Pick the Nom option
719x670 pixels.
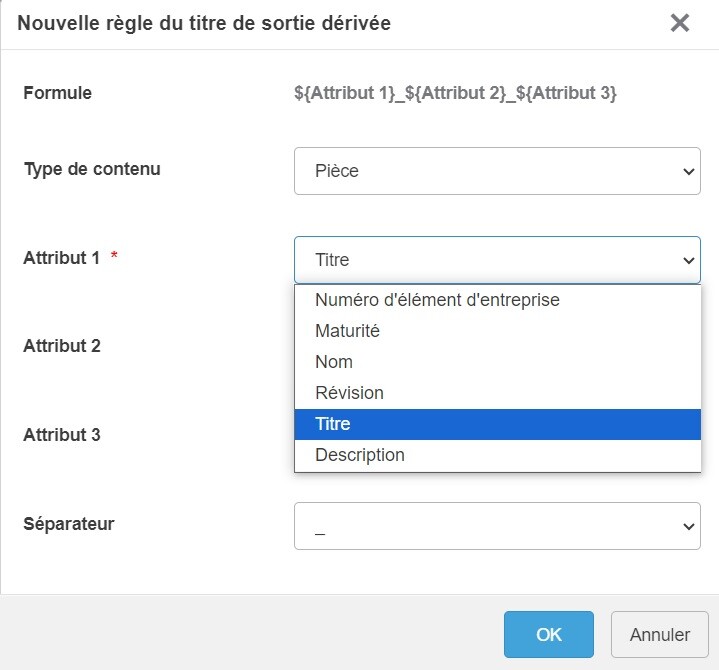[x=334, y=362]
